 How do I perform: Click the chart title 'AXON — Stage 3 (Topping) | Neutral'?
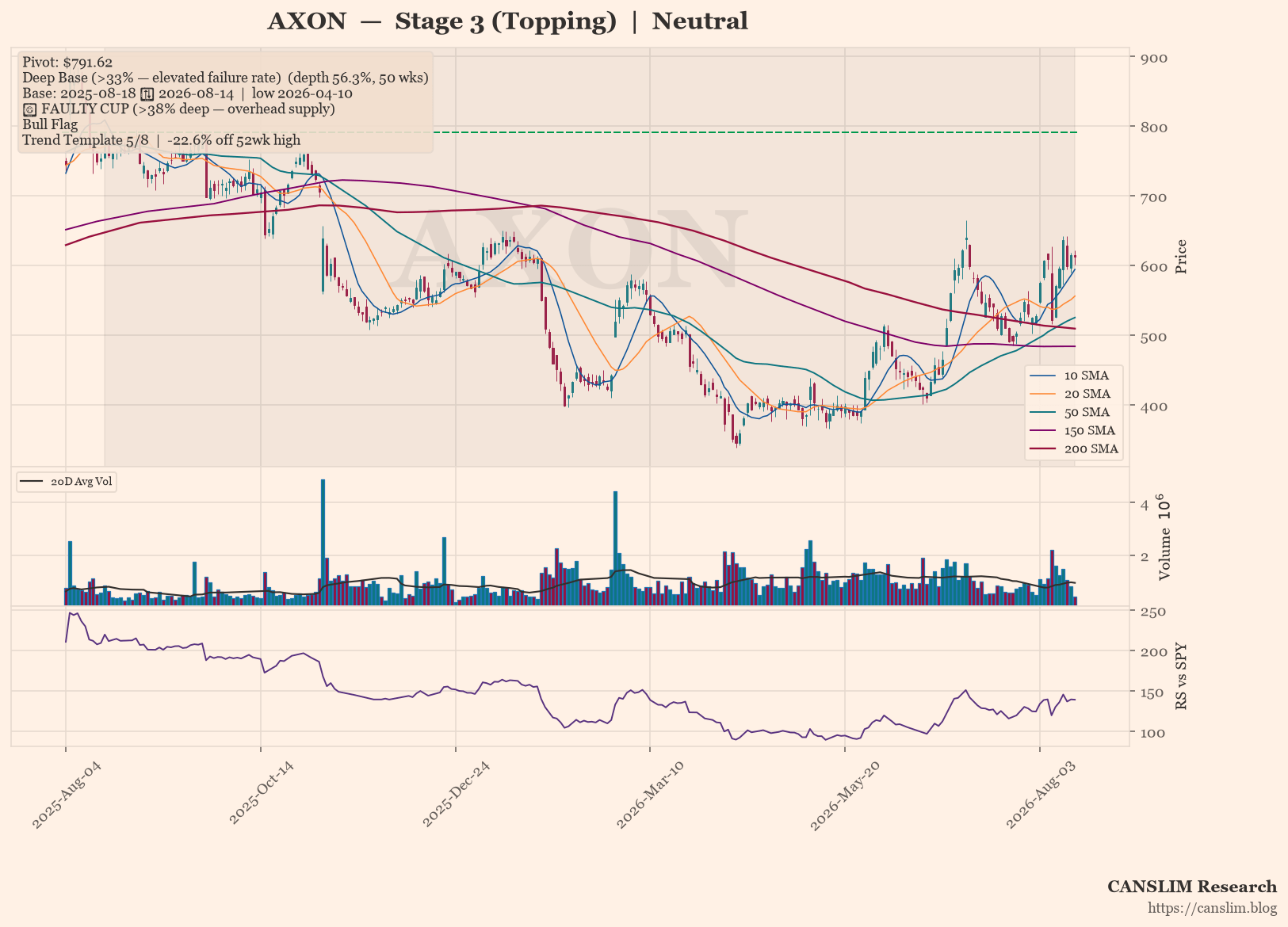507,21
